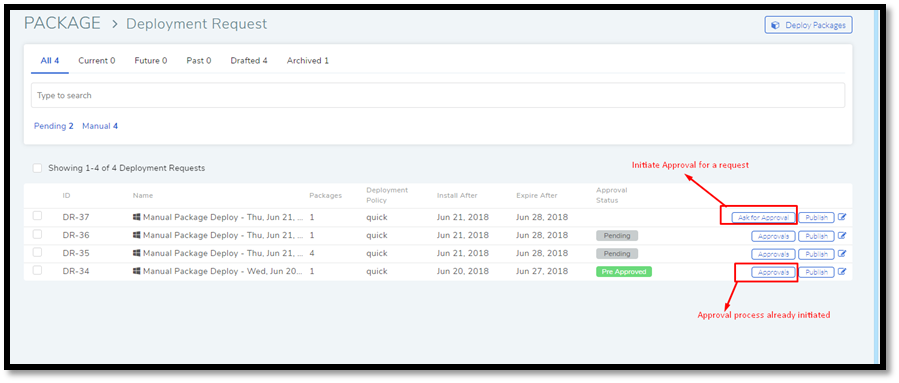Open Approvals for DR-36
Screen dimensions: 899x383
coord(773,236)
